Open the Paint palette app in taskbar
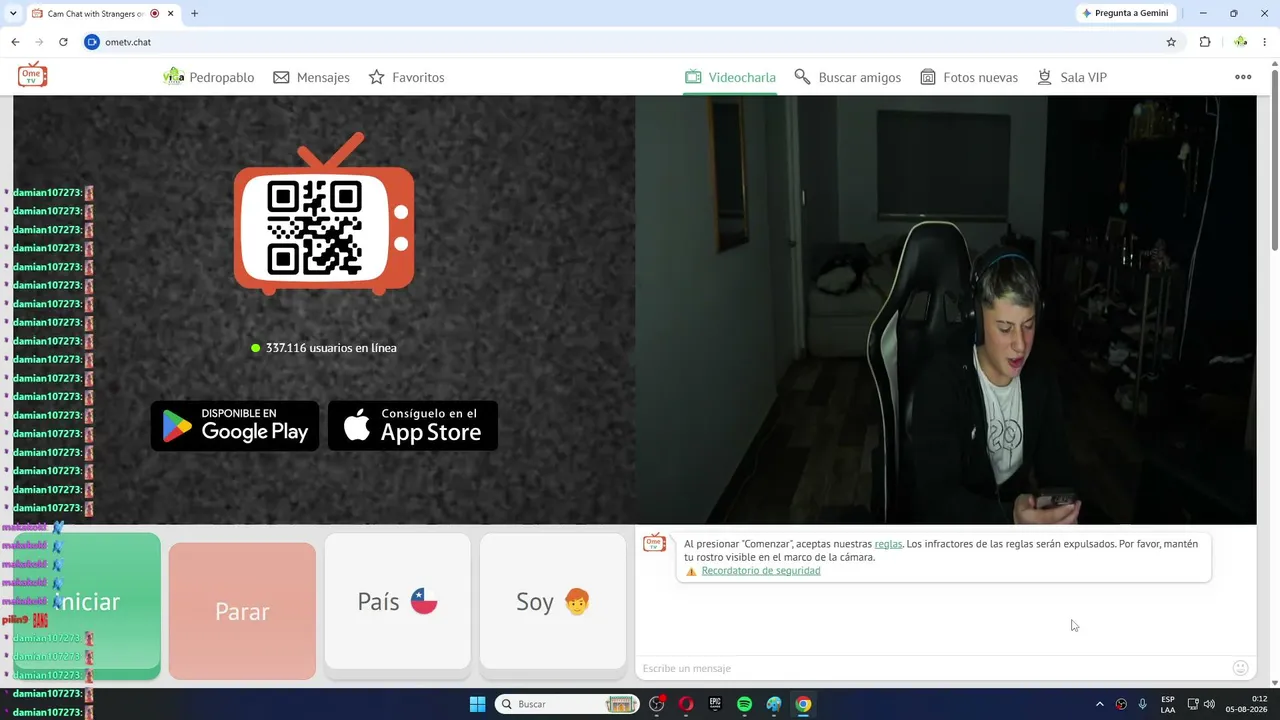 [x=774, y=704]
